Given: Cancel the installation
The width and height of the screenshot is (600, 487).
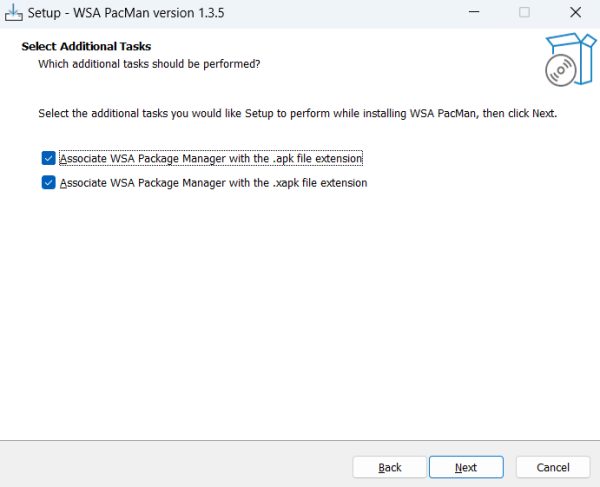Looking at the screenshot, I should point(553,467).
